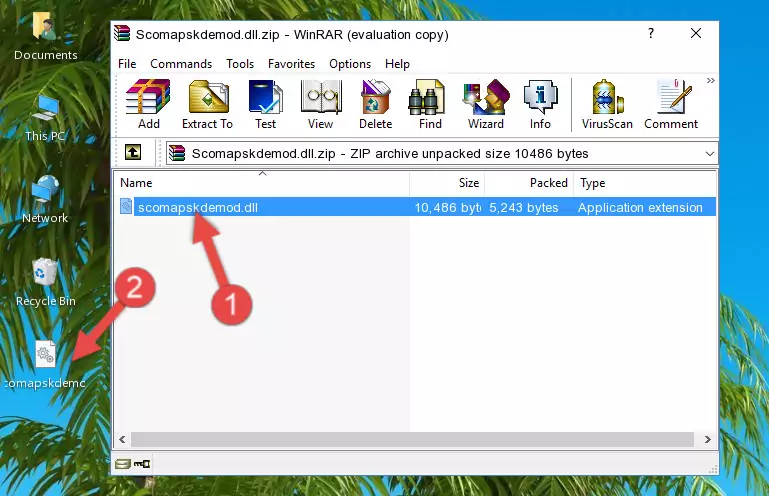Run the Test archive tool
Viewport: 769px width, 496px height.
(x=265, y=104)
